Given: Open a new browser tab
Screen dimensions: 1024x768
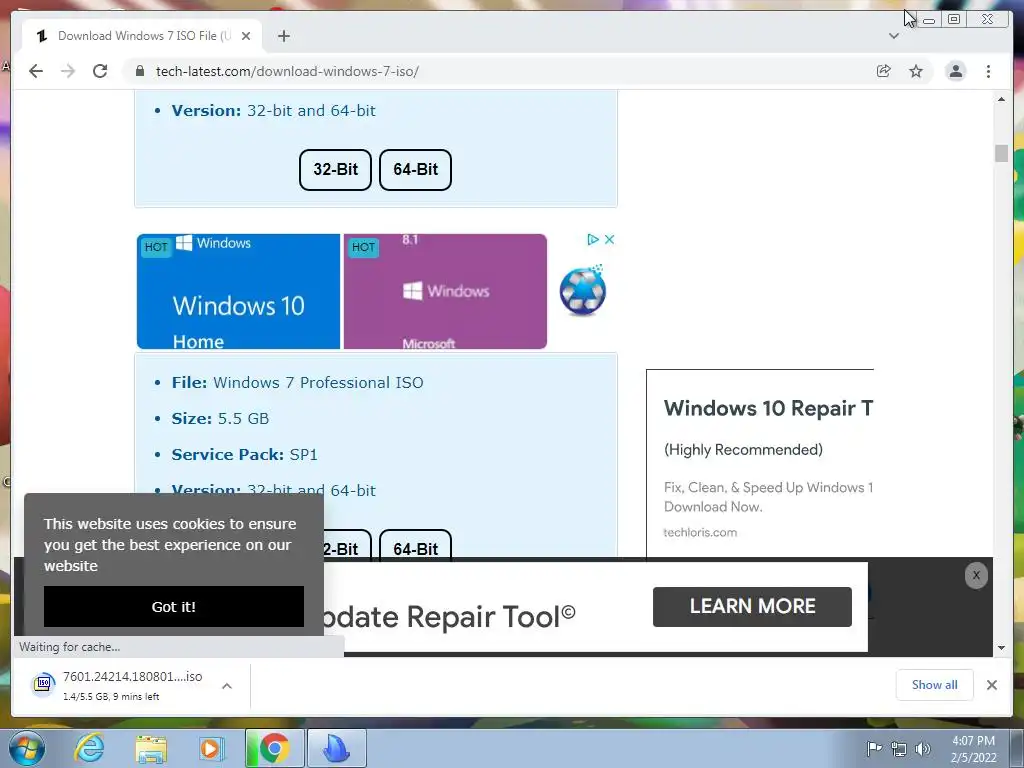Looking at the screenshot, I should [283, 36].
